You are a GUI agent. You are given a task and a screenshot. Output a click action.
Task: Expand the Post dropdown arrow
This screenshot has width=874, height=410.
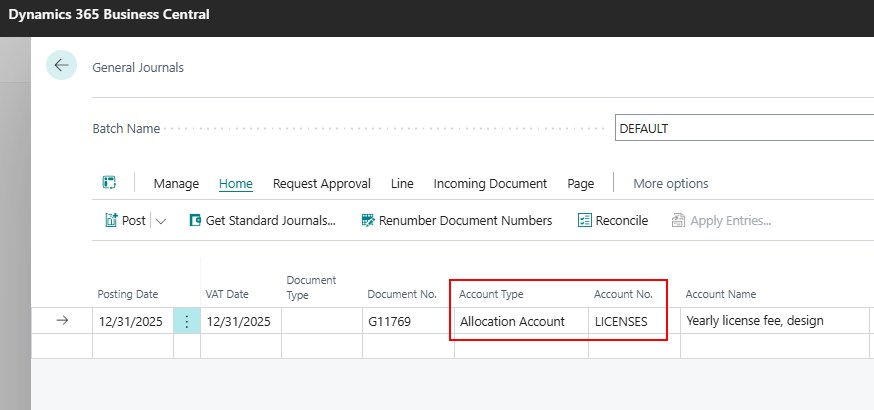161,220
